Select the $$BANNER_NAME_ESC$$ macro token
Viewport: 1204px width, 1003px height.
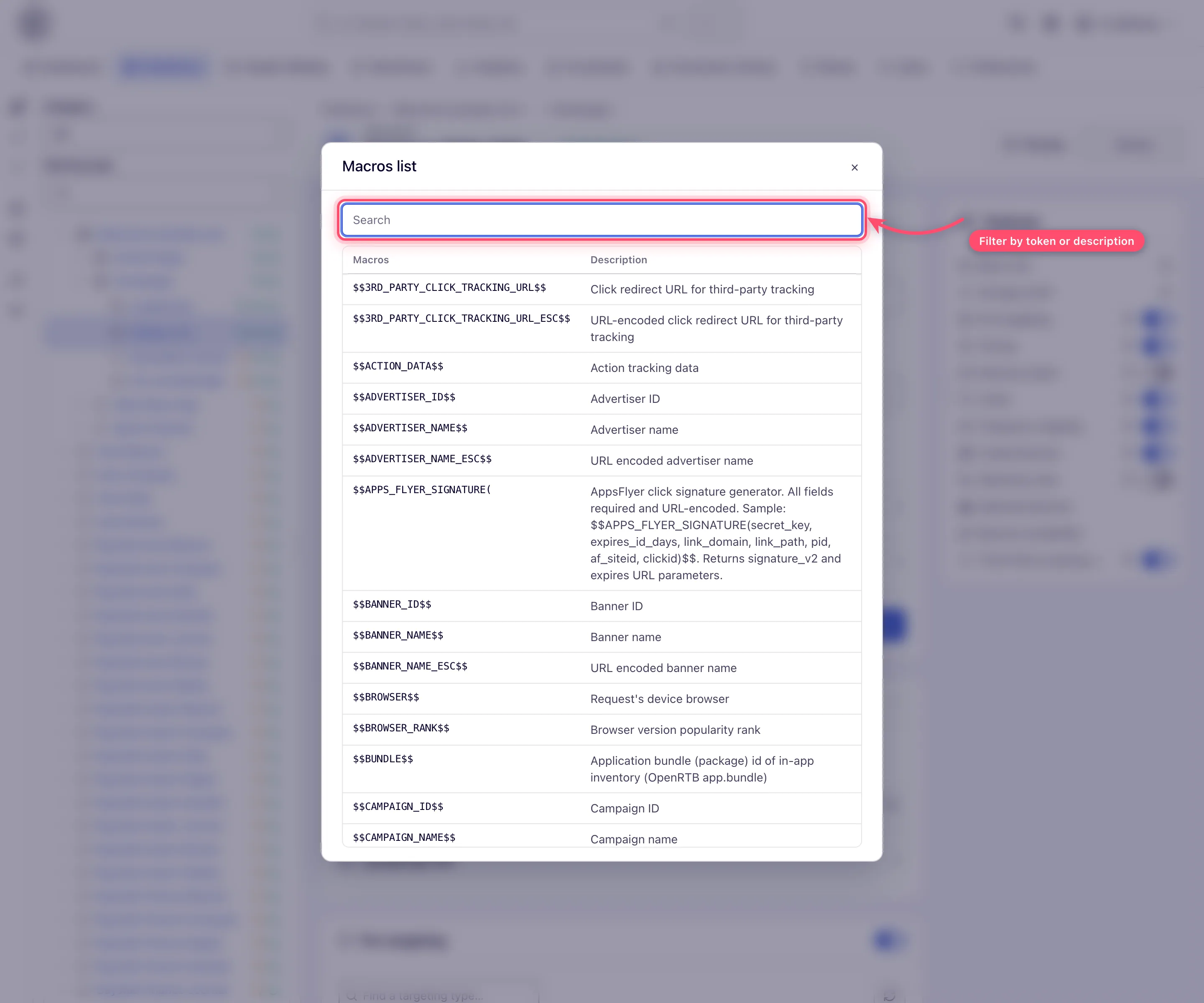(x=410, y=667)
